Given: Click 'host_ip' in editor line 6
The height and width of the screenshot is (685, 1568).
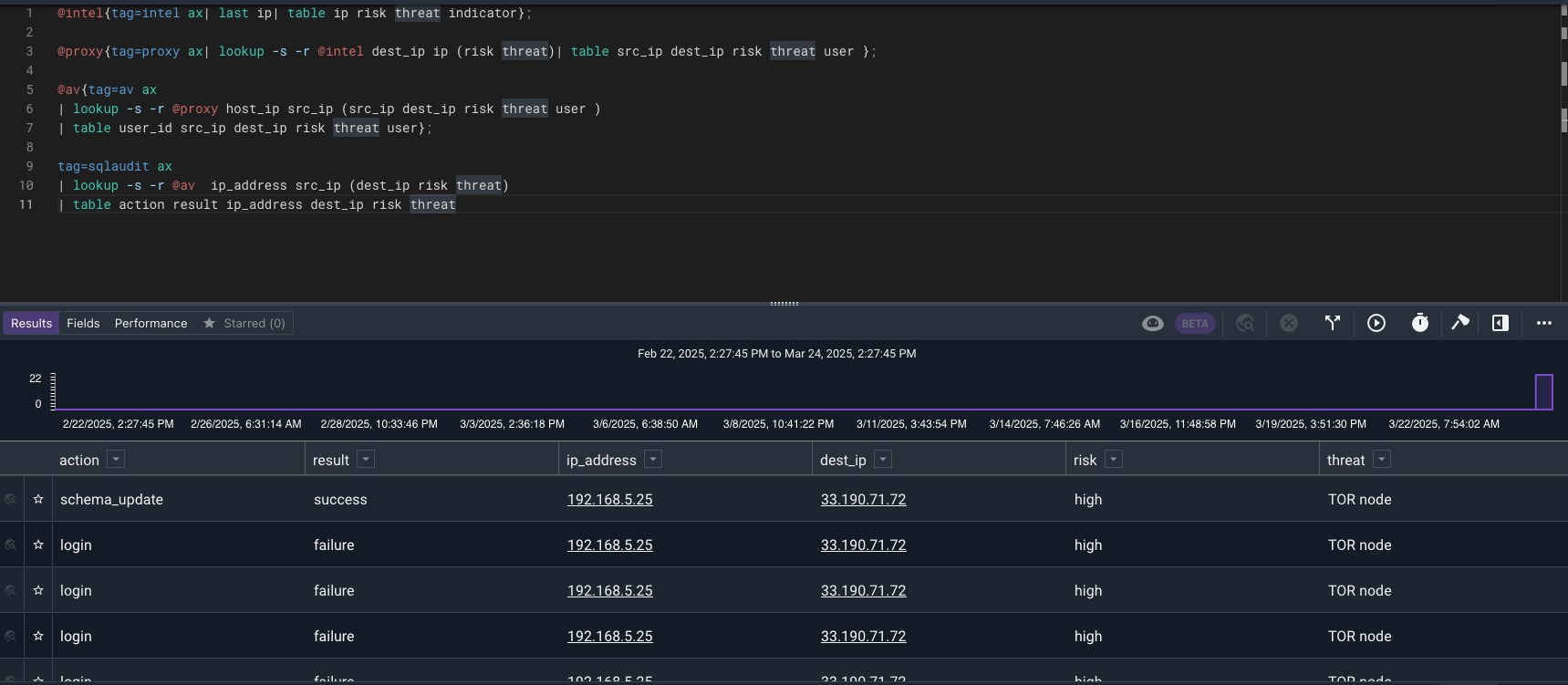Looking at the screenshot, I should click(253, 109).
